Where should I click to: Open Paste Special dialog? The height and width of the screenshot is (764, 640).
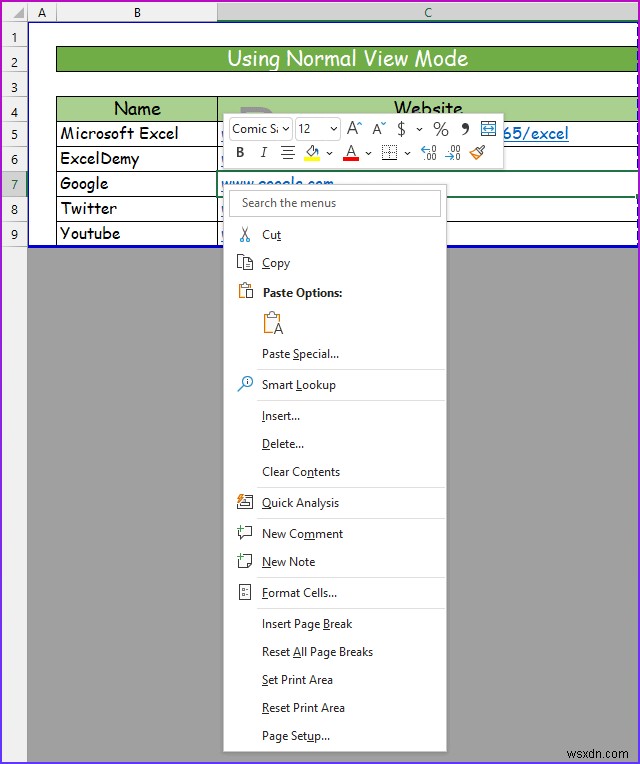click(x=335, y=354)
